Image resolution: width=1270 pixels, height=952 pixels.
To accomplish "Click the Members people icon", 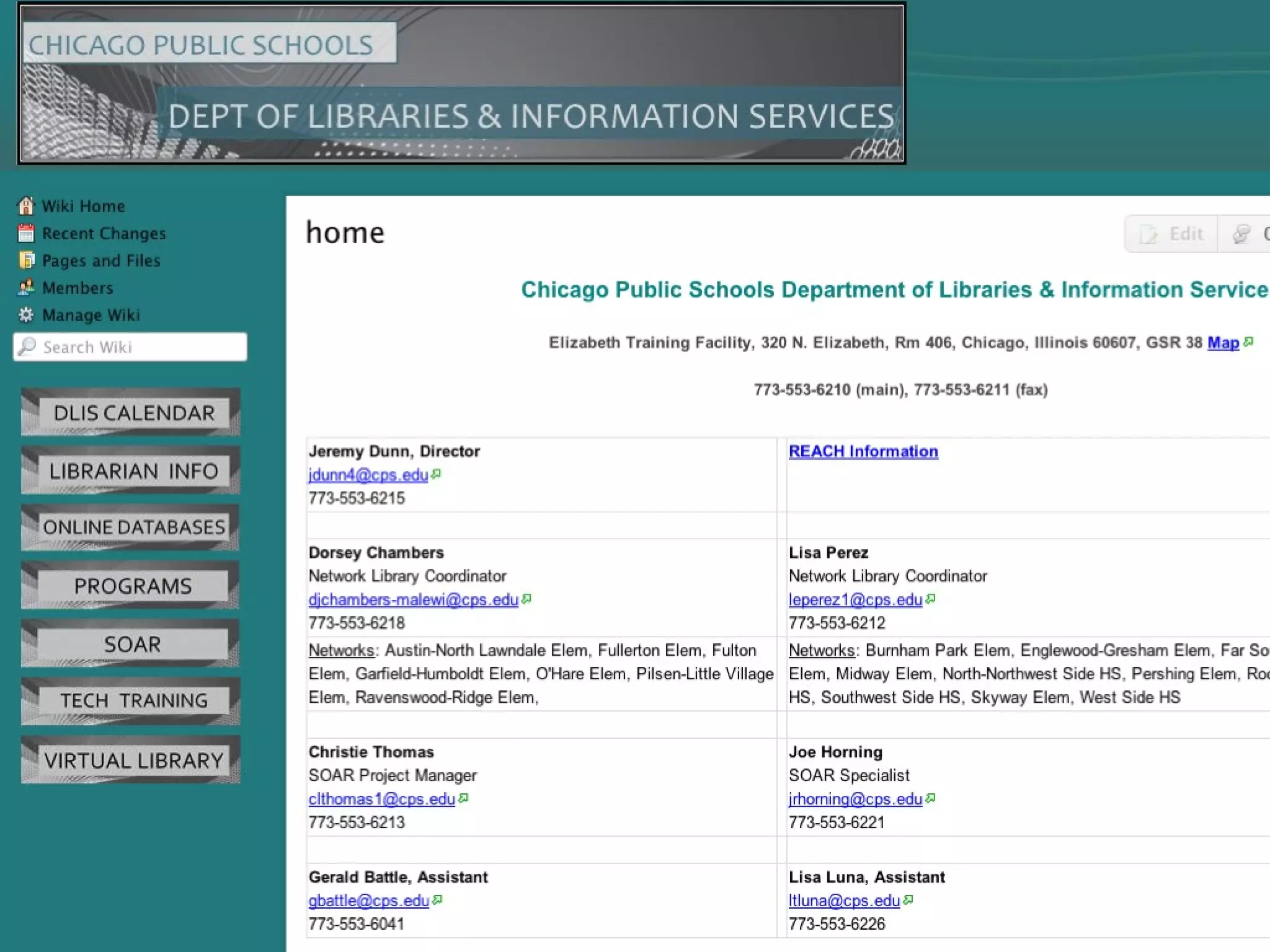I will pos(26,288).
